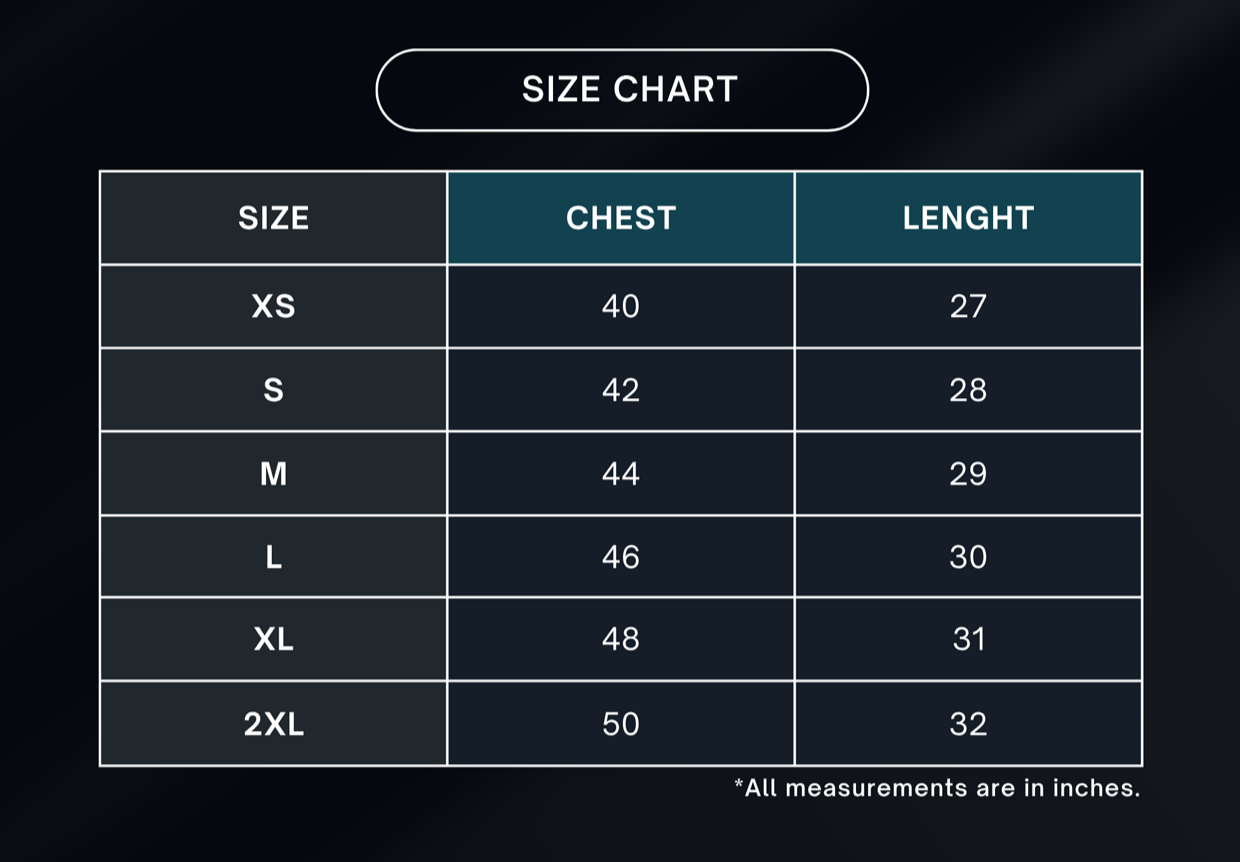
Task: Click length value 27 for XS
Action: click(x=968, y=306)
